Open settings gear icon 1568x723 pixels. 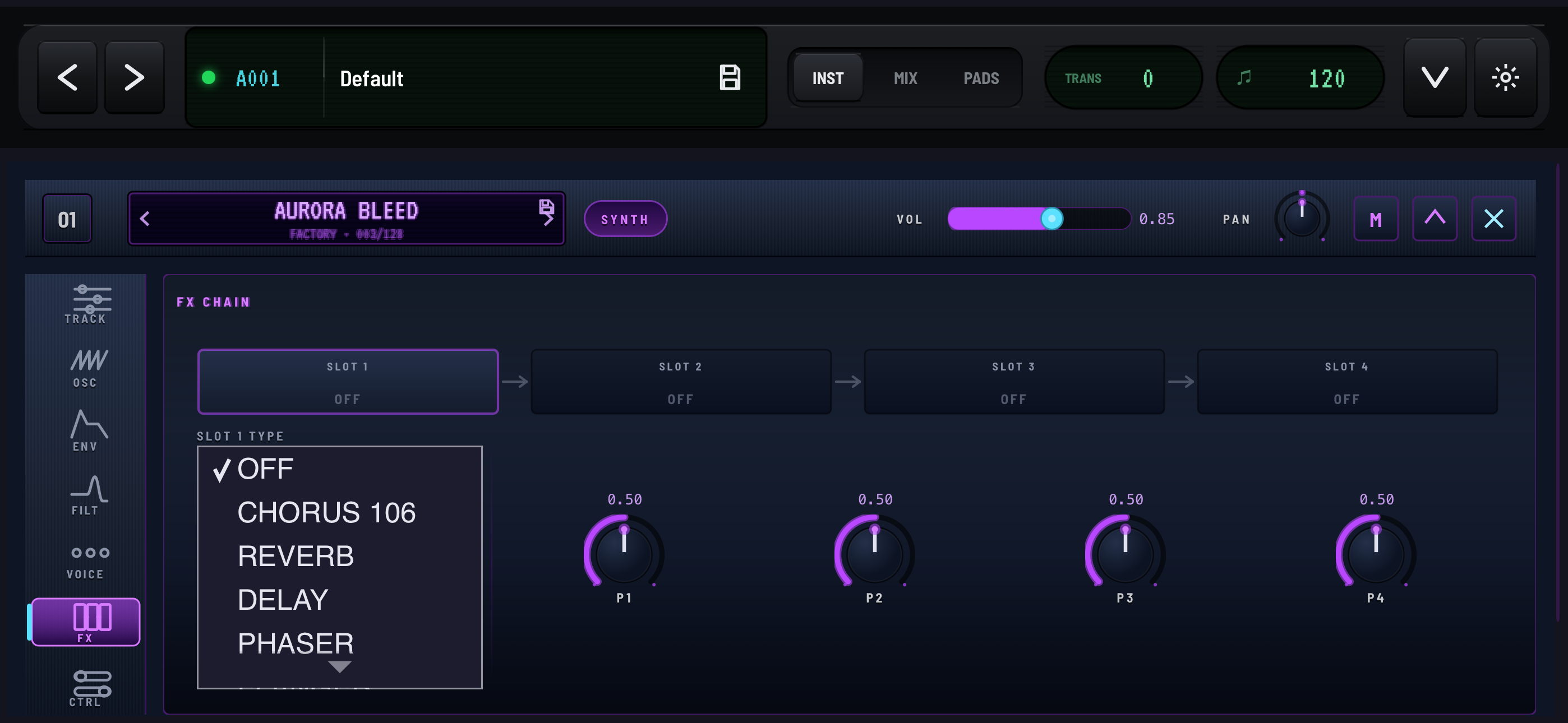tap(1505, 77)
